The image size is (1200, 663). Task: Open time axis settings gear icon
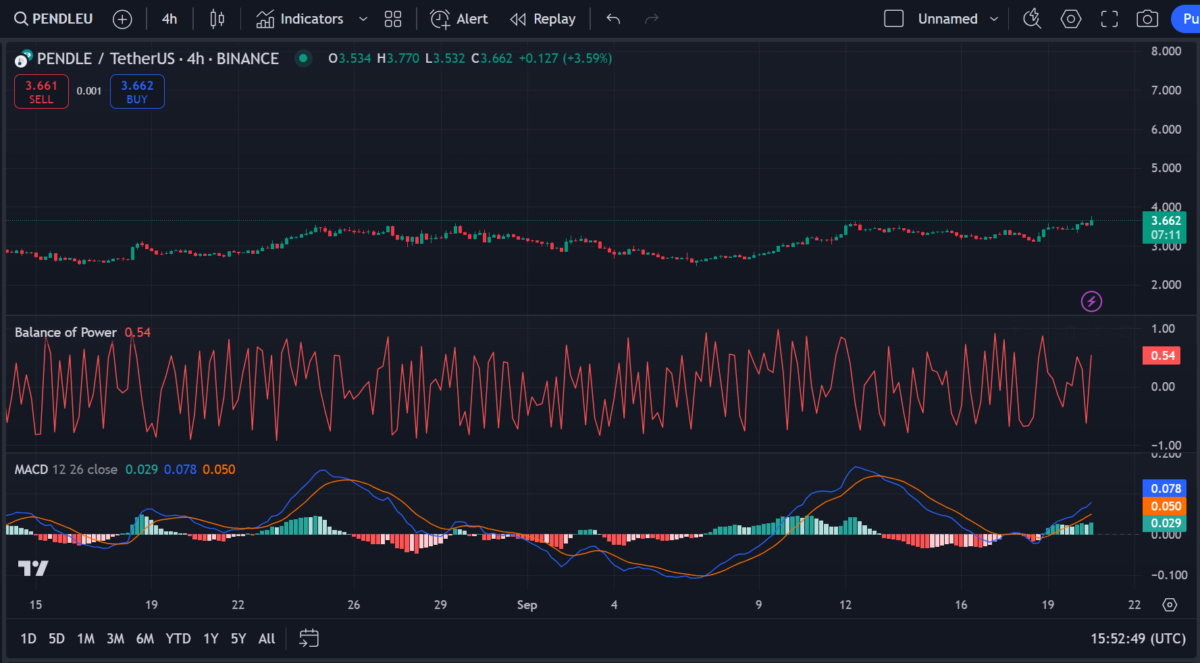pos(1169,605)
